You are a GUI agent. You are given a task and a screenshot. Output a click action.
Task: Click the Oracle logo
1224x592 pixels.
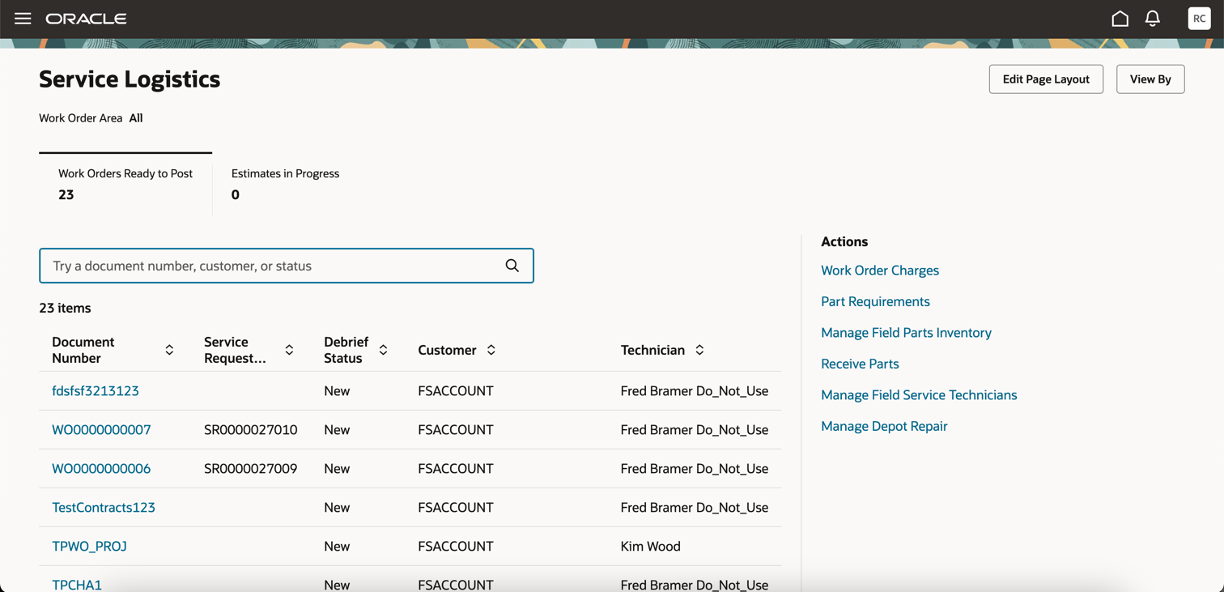pos(86,19)
